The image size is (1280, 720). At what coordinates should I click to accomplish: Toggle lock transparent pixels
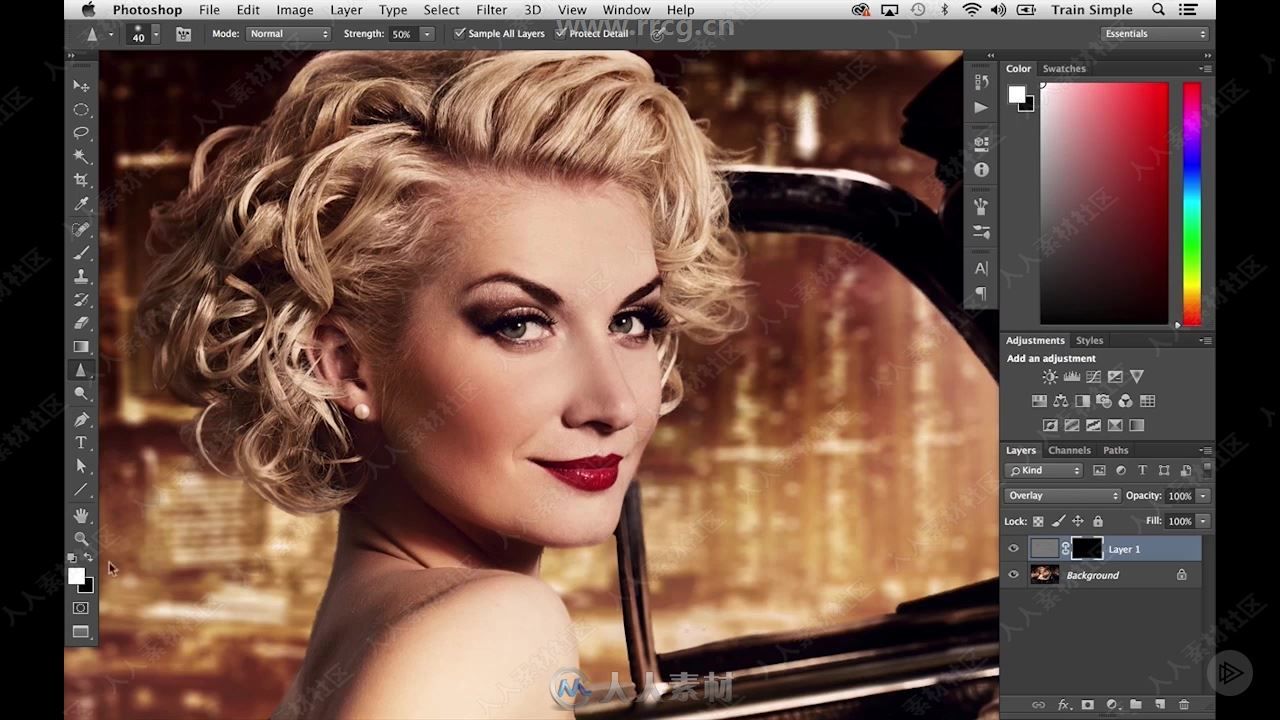coord(1038,521)
